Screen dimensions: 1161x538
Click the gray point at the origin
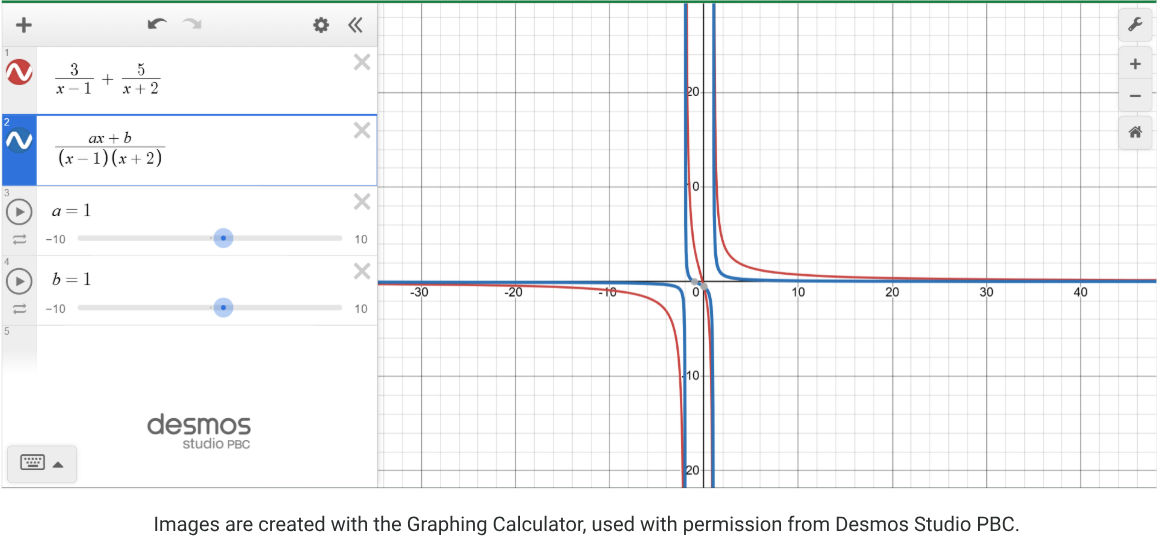point(703,286)
